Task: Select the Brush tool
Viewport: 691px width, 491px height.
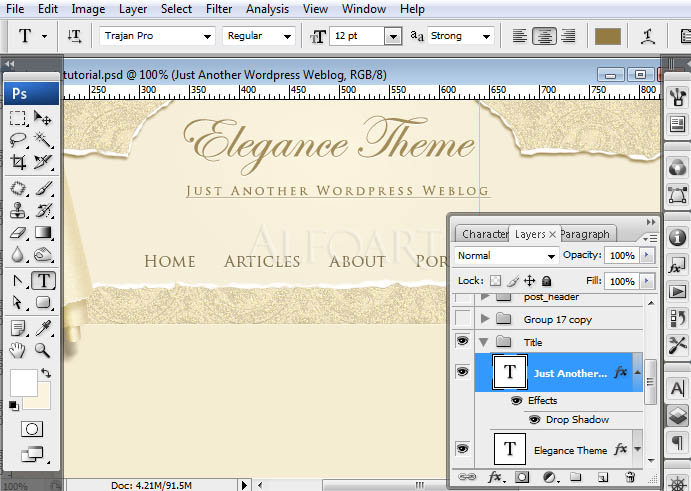Action: tap(43, 189)
